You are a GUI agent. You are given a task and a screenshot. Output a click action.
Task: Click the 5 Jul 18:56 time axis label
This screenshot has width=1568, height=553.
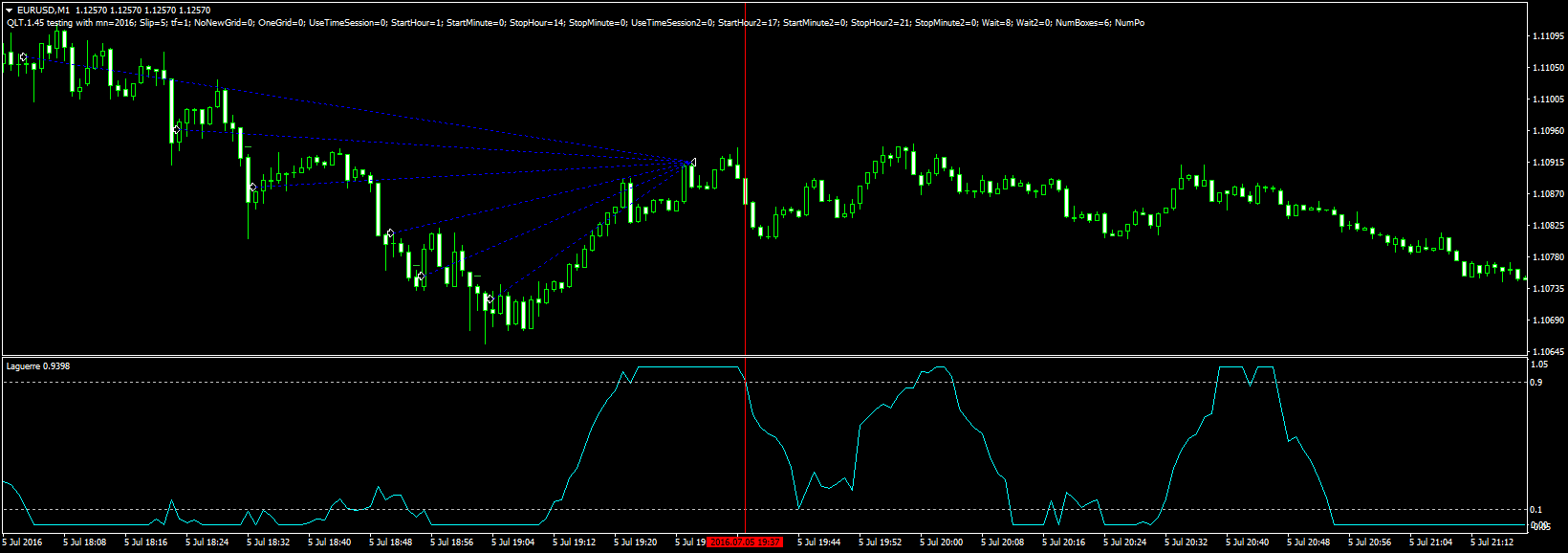[451, 542]
